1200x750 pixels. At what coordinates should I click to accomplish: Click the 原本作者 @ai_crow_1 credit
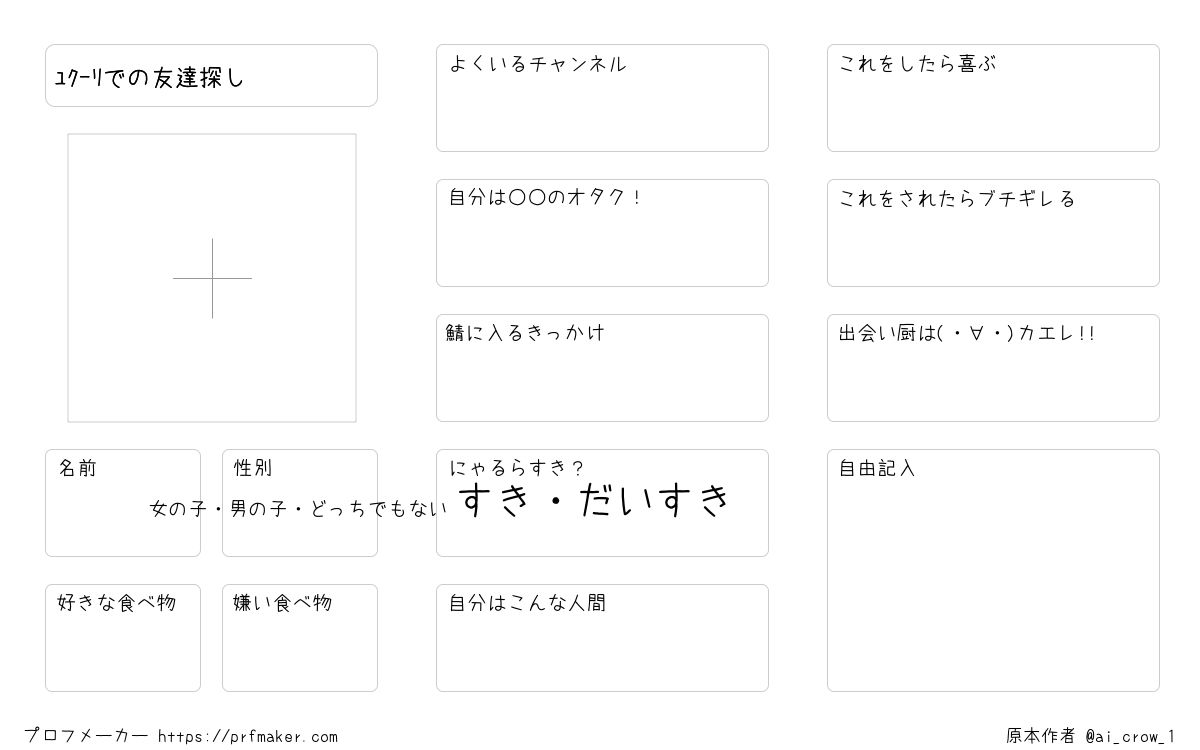[x=1091, y=737]
